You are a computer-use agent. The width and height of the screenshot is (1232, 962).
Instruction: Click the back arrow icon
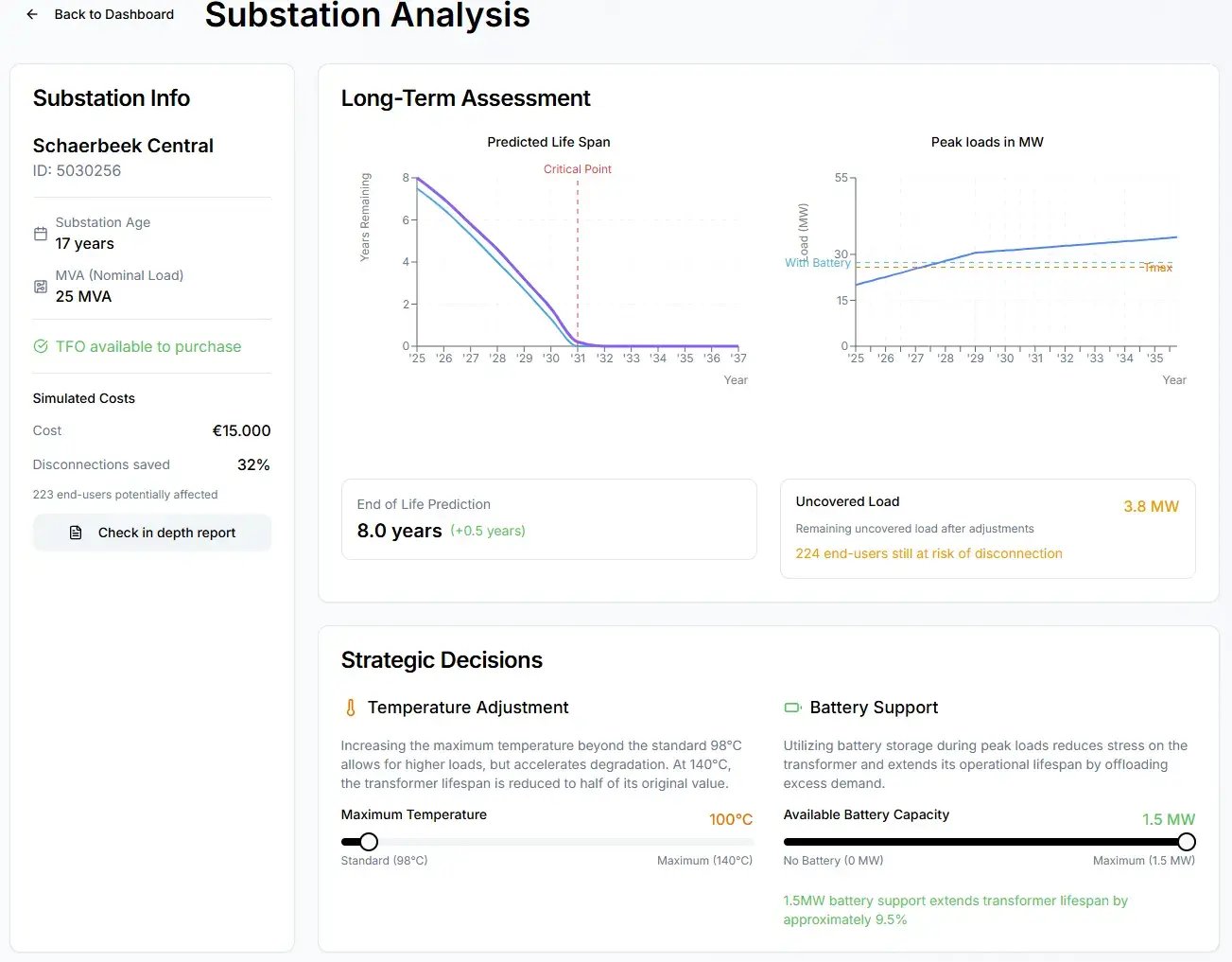(32, 14)
